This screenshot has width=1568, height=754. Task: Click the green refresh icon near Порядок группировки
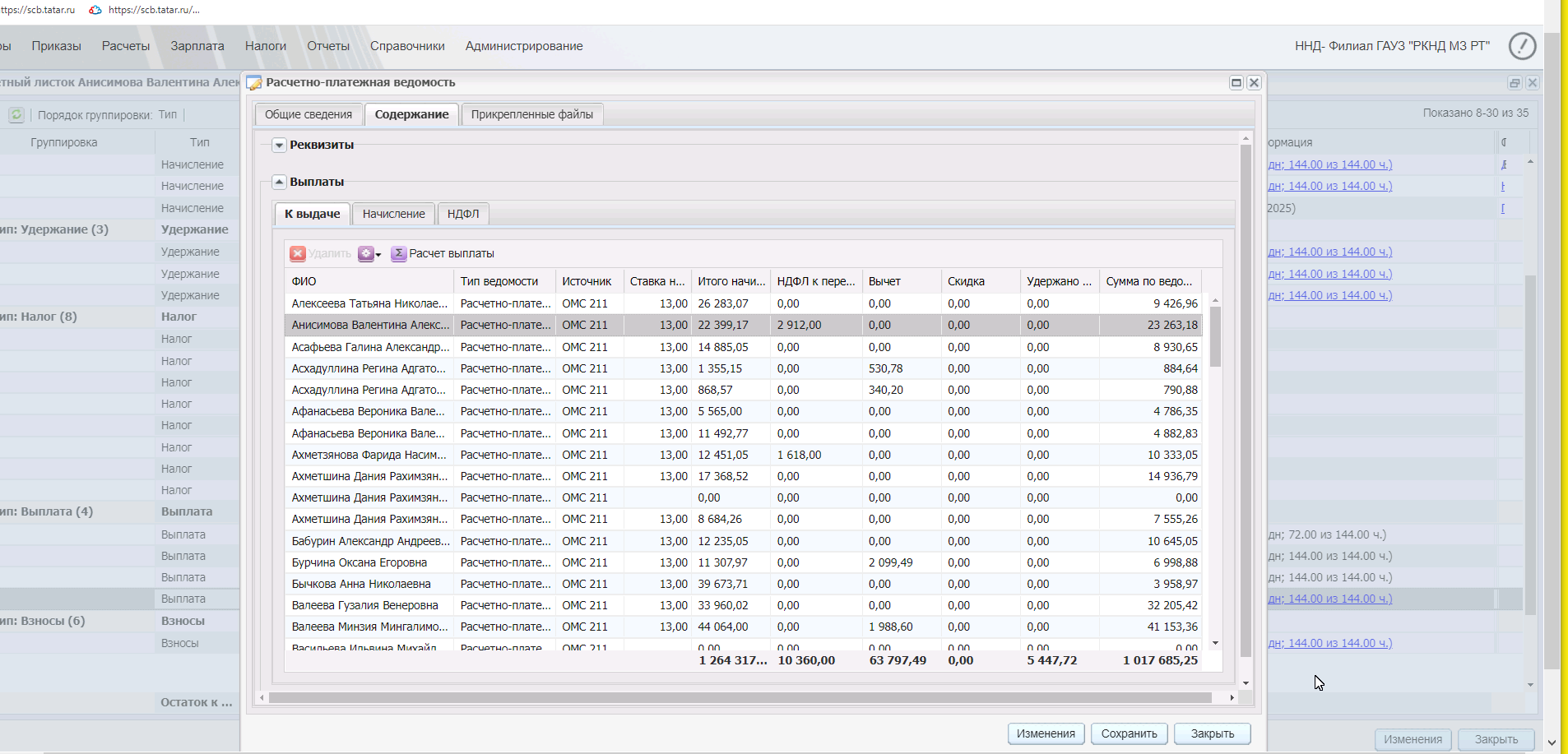point(16,115)
